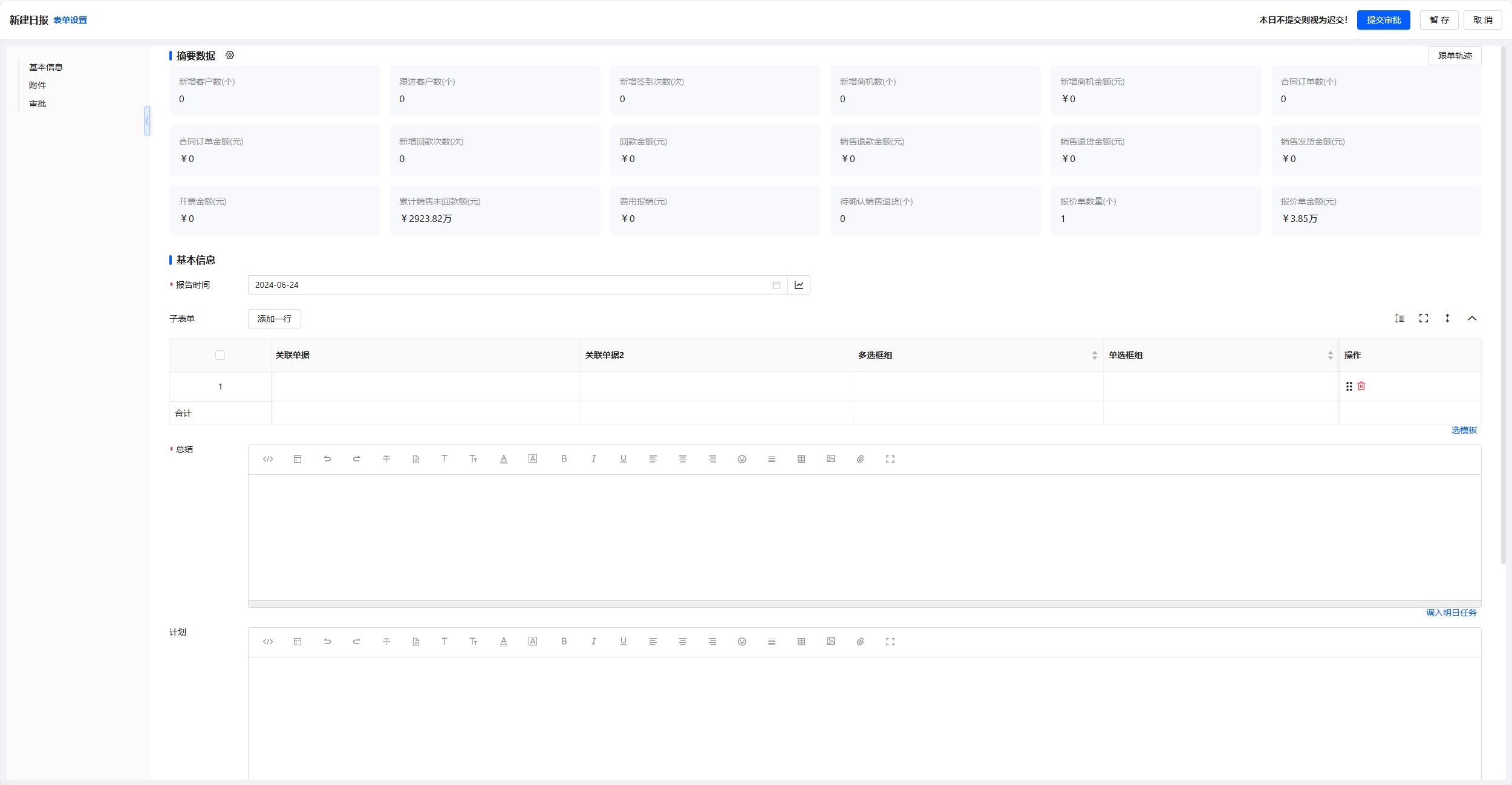1512x785 pixels.
Task: Align text right in 总结 editor
Action: tap(712, 459)
